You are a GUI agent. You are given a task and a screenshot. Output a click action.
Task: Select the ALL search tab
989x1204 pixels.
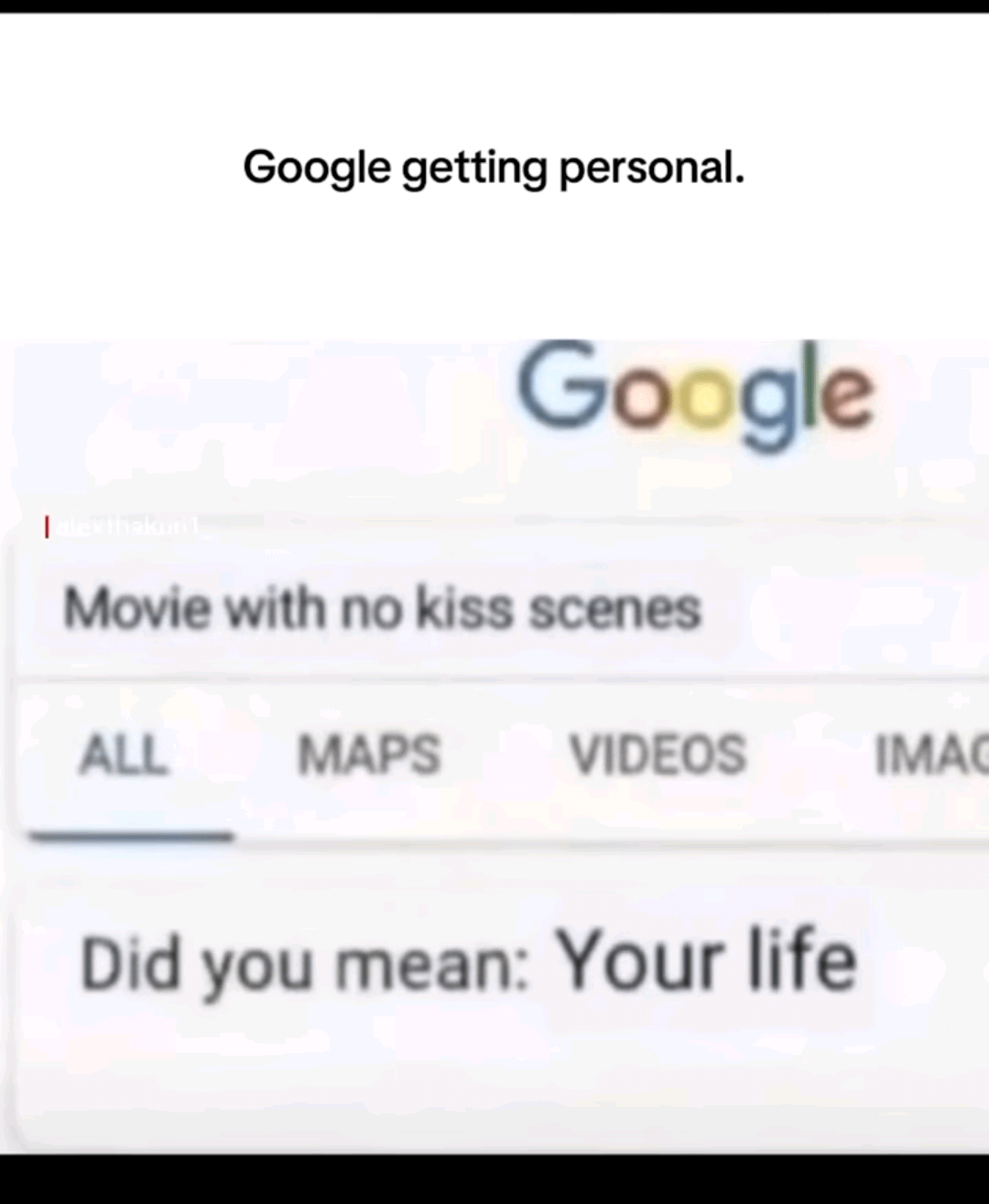point(124,755)
